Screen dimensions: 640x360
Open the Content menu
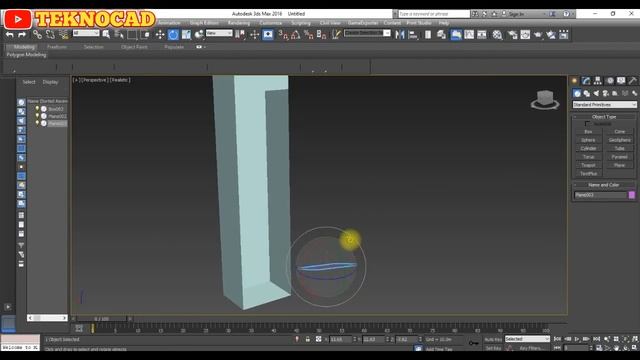tap(392, 23)
